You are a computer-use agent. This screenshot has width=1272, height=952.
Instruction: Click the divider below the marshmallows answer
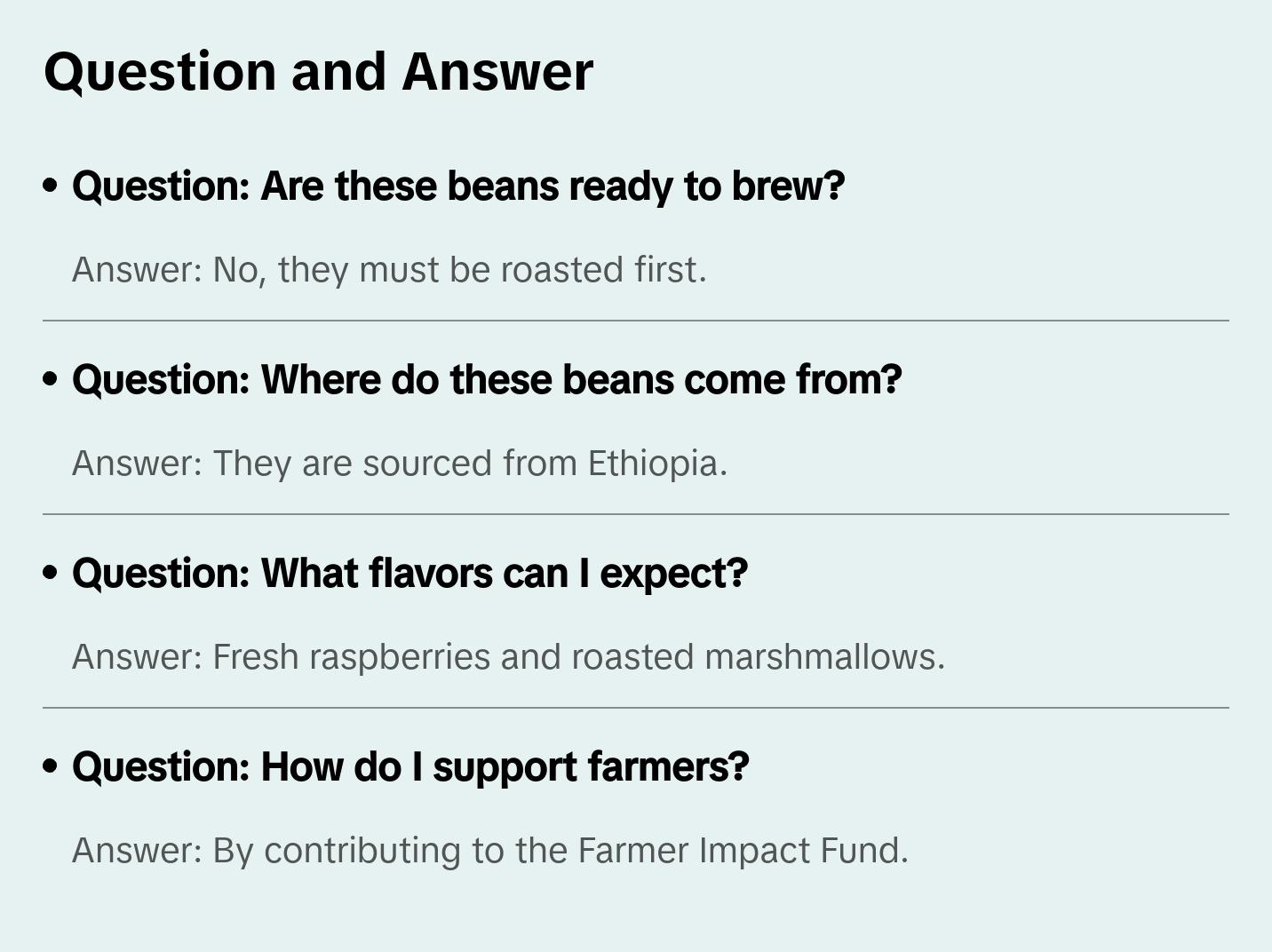636,708
